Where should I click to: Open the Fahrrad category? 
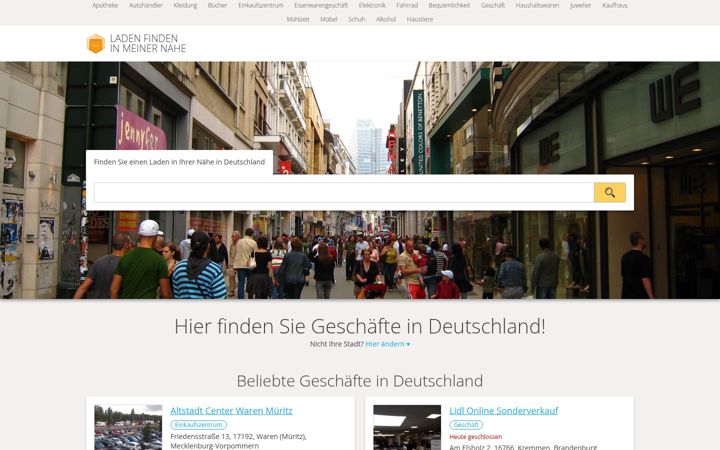pos(407,6)
